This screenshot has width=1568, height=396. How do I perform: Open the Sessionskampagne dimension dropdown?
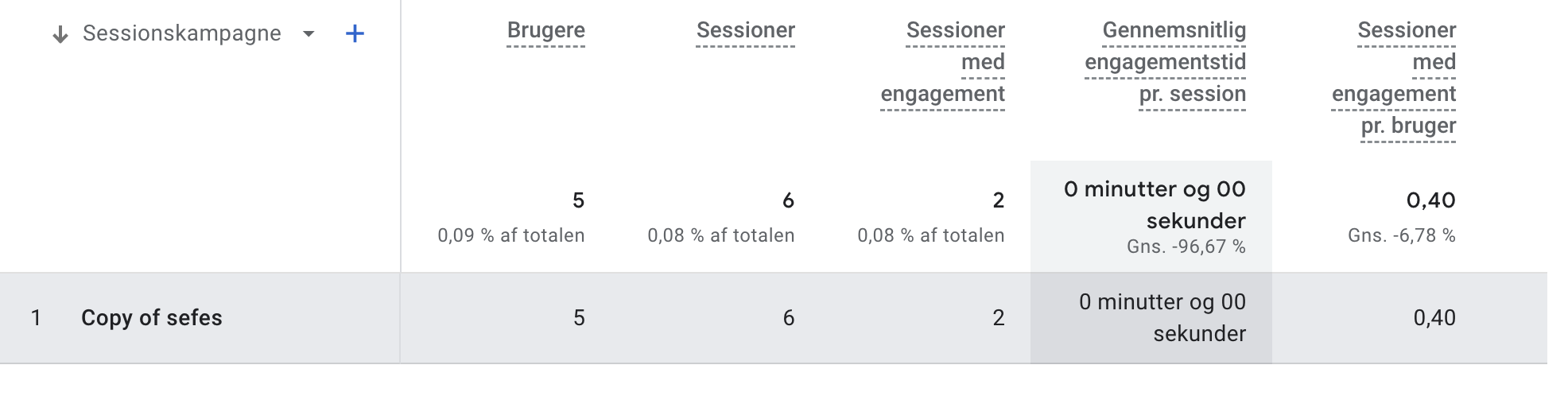coord(309,33)
